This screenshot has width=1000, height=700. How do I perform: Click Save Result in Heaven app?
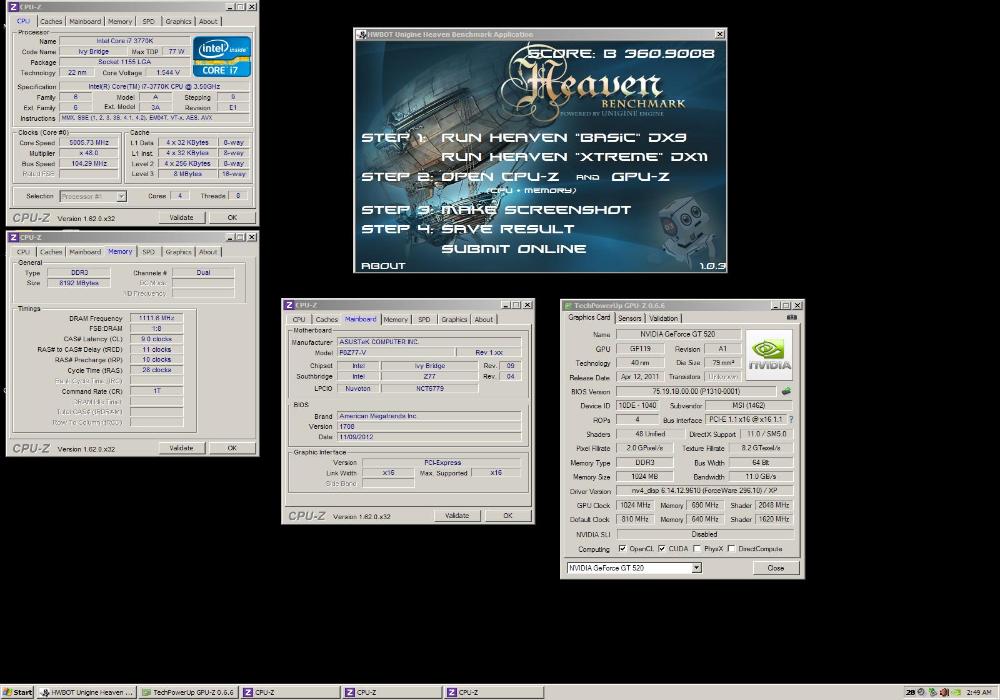point(508,229)
